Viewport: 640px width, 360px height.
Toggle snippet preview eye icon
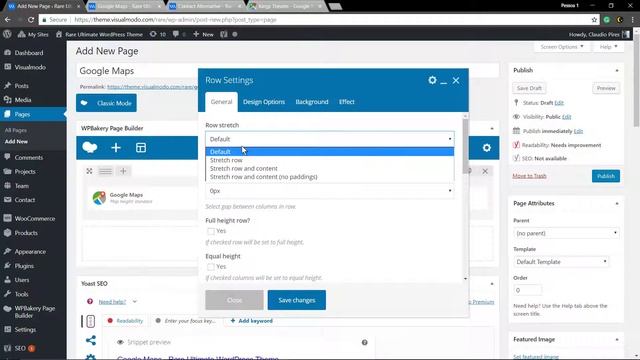coord(120,342)
